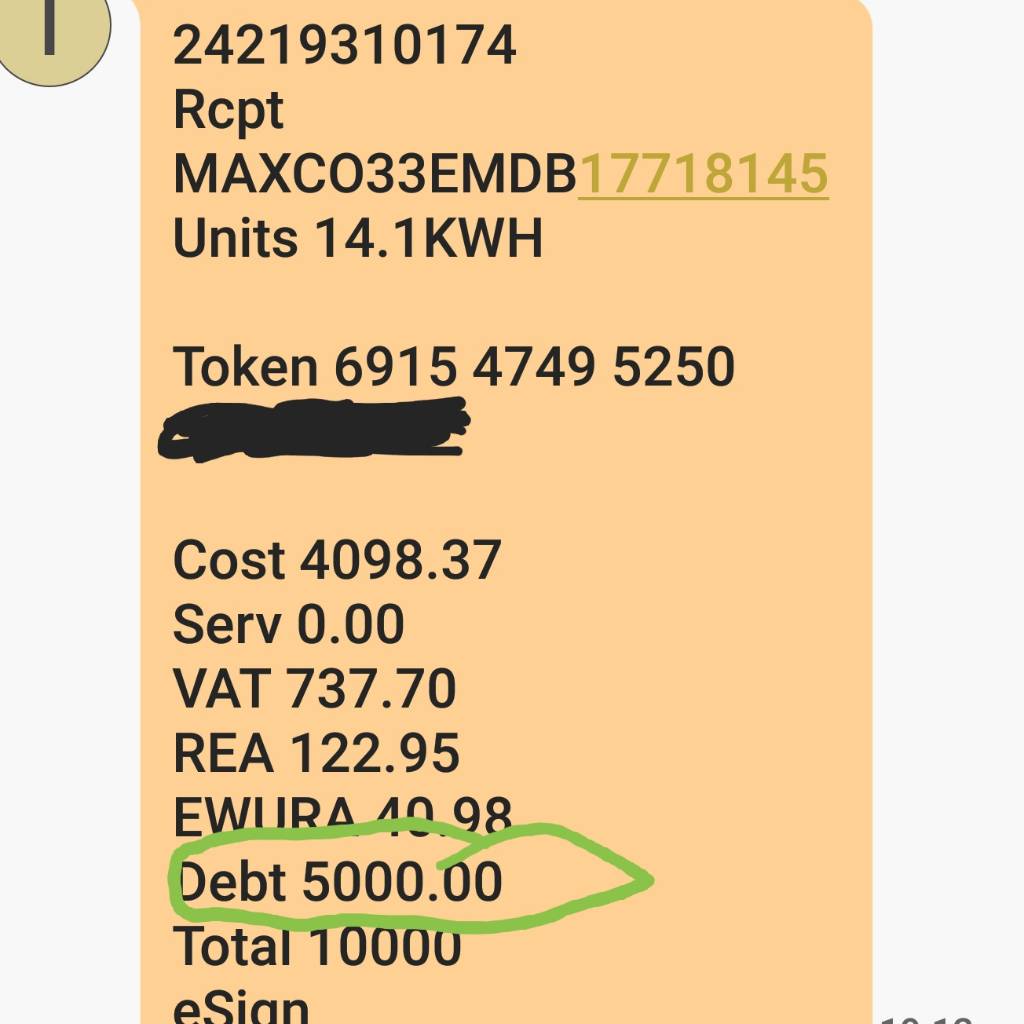Tap the message timestamp at bottom right

coord(928,1015)
